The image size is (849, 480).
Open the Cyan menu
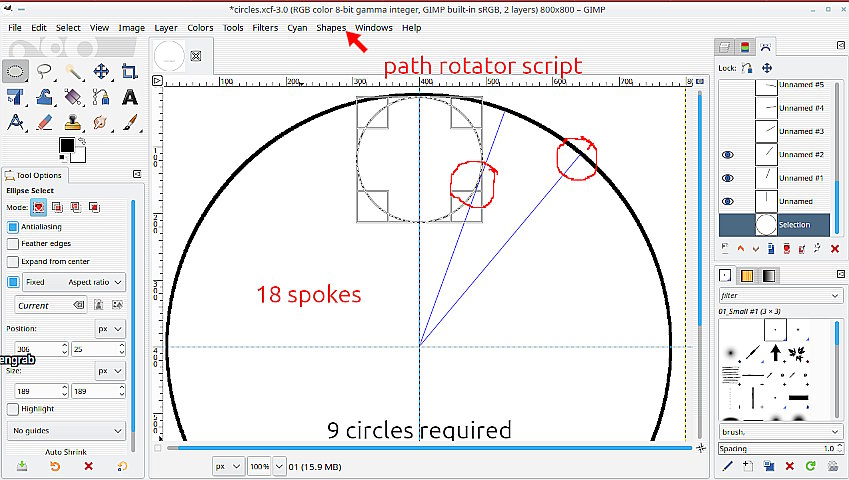click(297, 28)
